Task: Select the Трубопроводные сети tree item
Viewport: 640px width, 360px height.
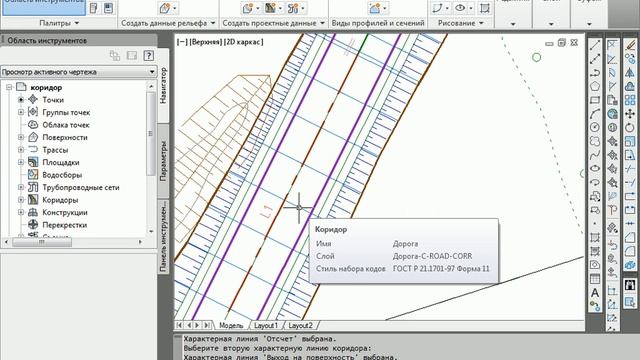Action: click(x=81, y=187)
